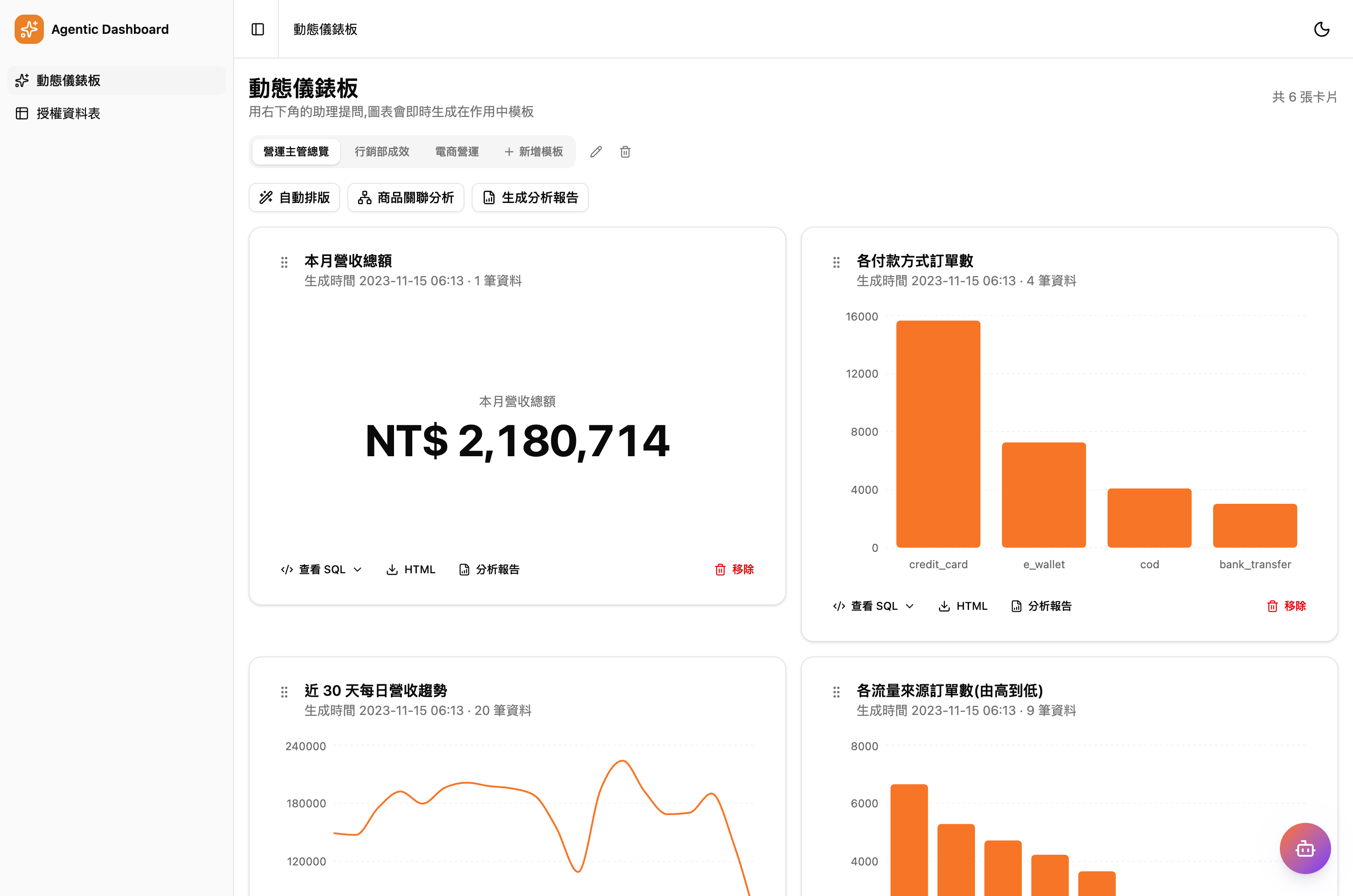Click the cod bar in payment chart
The width and height of the screenshot is (1353, 896).
1150,517
